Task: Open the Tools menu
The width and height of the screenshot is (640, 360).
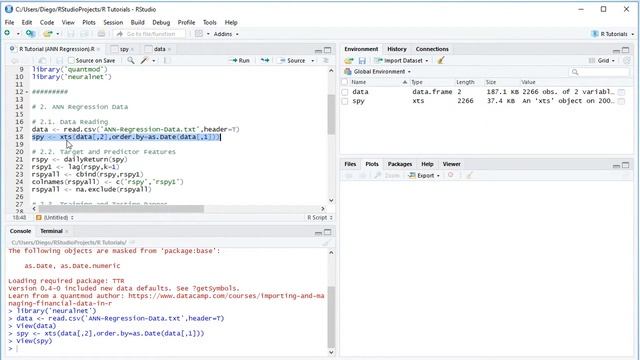Action: (210, 22)
